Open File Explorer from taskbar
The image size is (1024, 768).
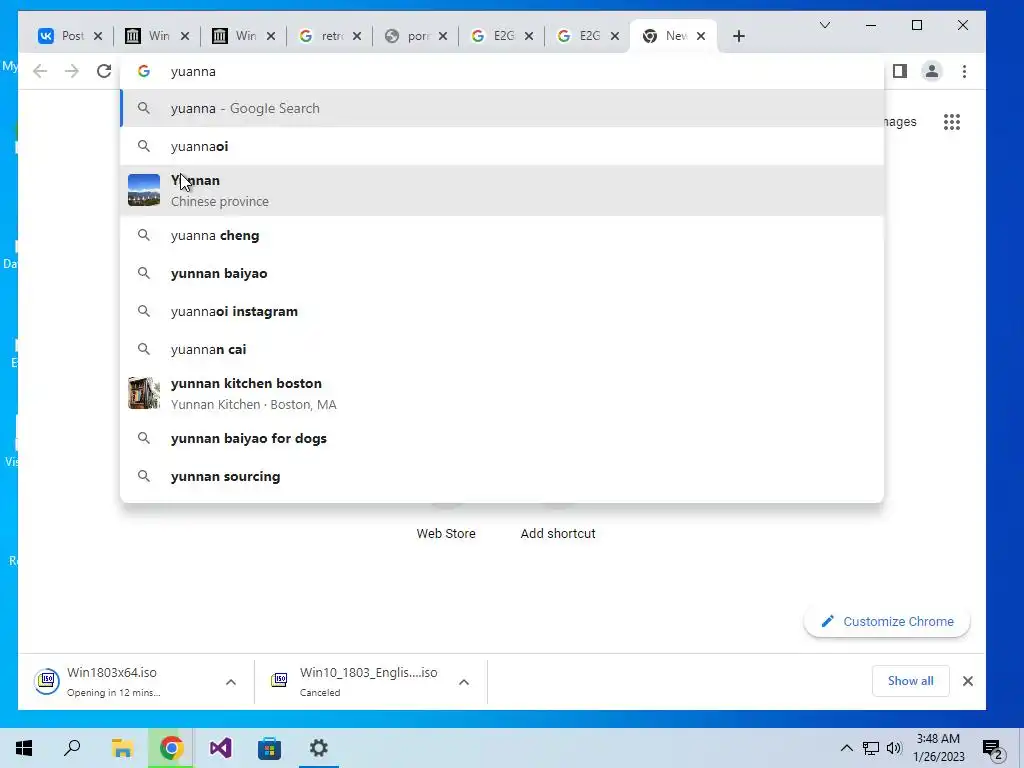[x=122, y=748]
